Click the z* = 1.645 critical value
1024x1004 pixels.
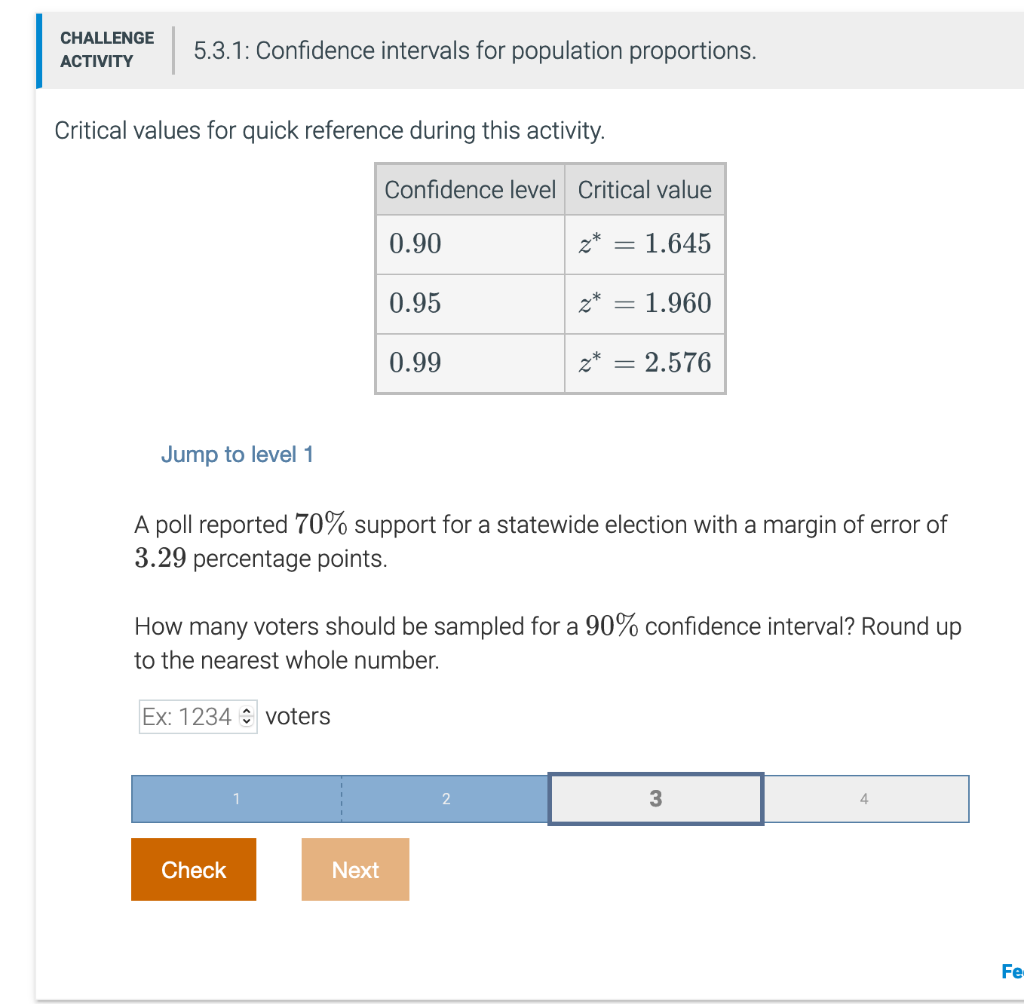[x=644, y=243]
